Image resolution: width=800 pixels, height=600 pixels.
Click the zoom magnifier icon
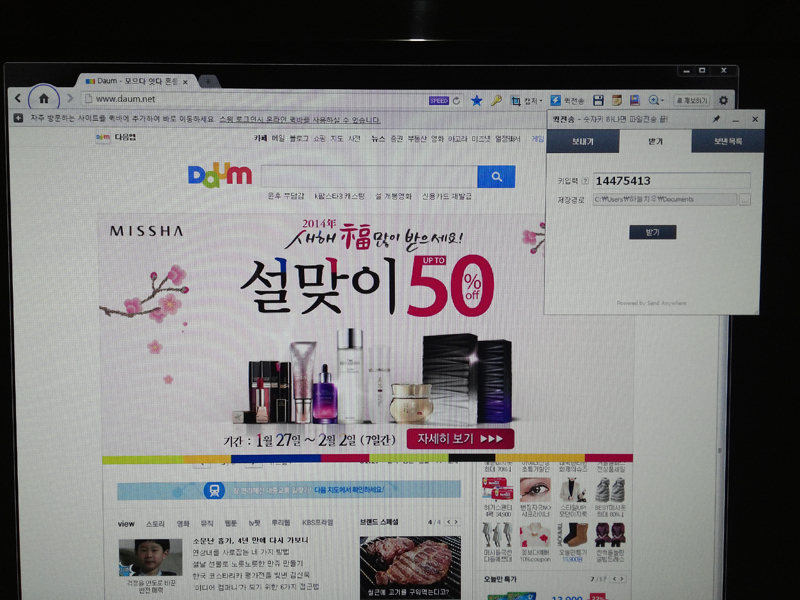(653, 101)
